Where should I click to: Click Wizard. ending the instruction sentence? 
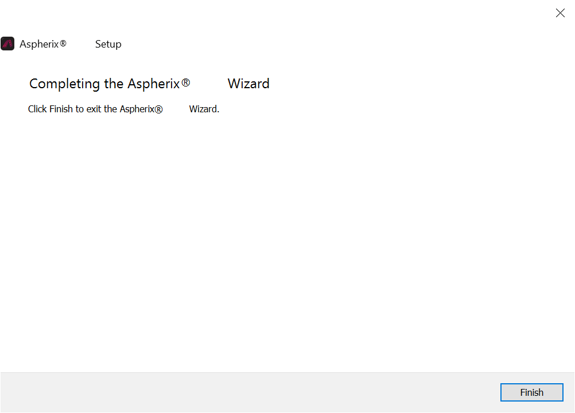pyautogui.click(x=204, y=109)
